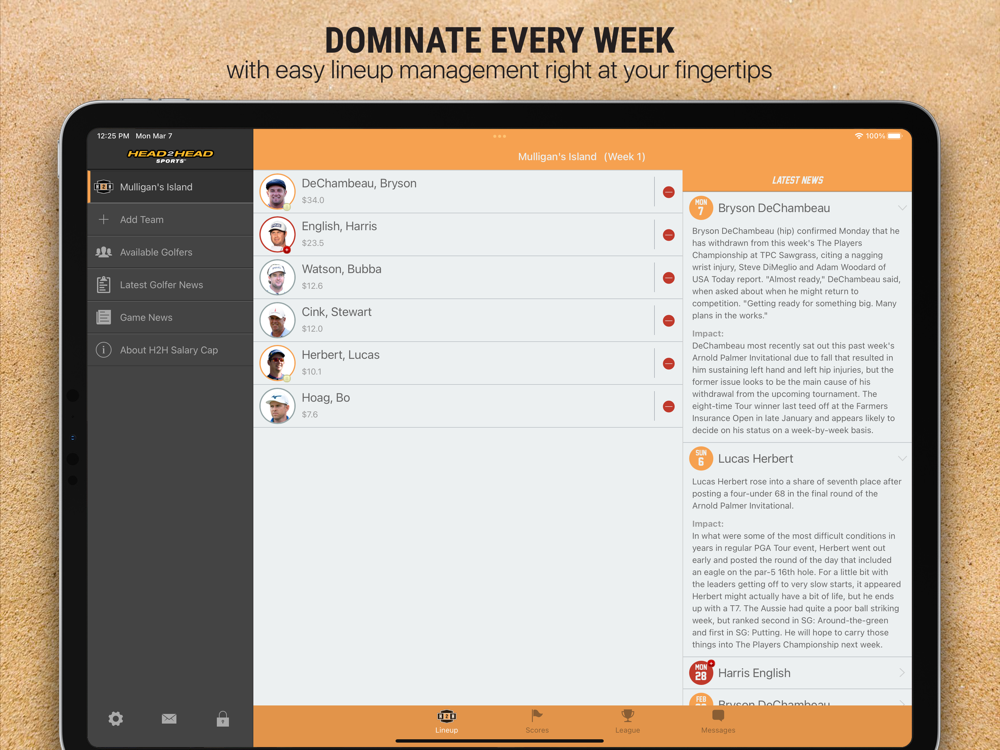Image resolution: width=1000 pixels, height=750 pixels.
Task: Tap the three-dot multitasking indicator
Action: coord(499,136)
